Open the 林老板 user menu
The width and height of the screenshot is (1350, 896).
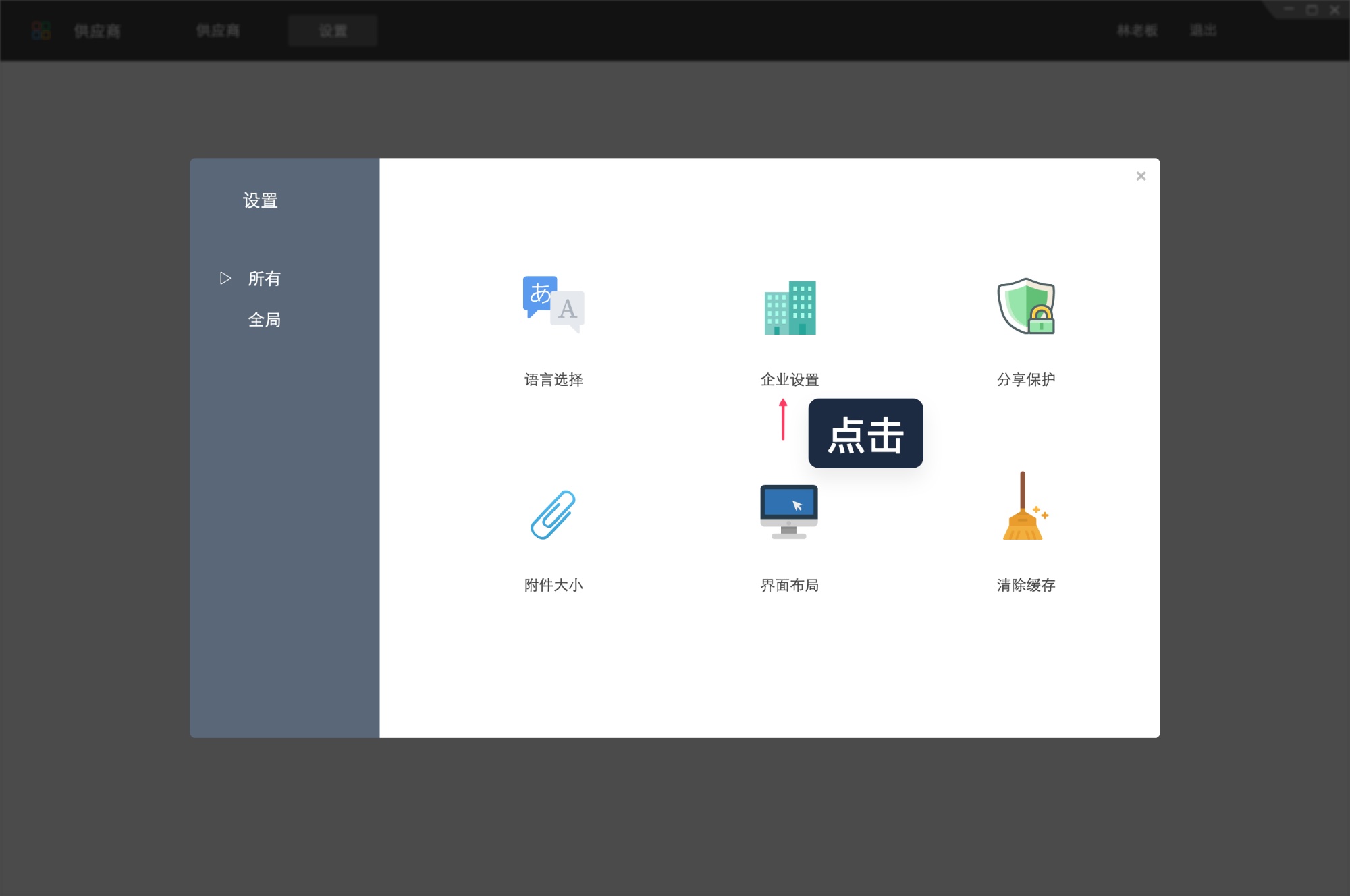coord(1137,30)
